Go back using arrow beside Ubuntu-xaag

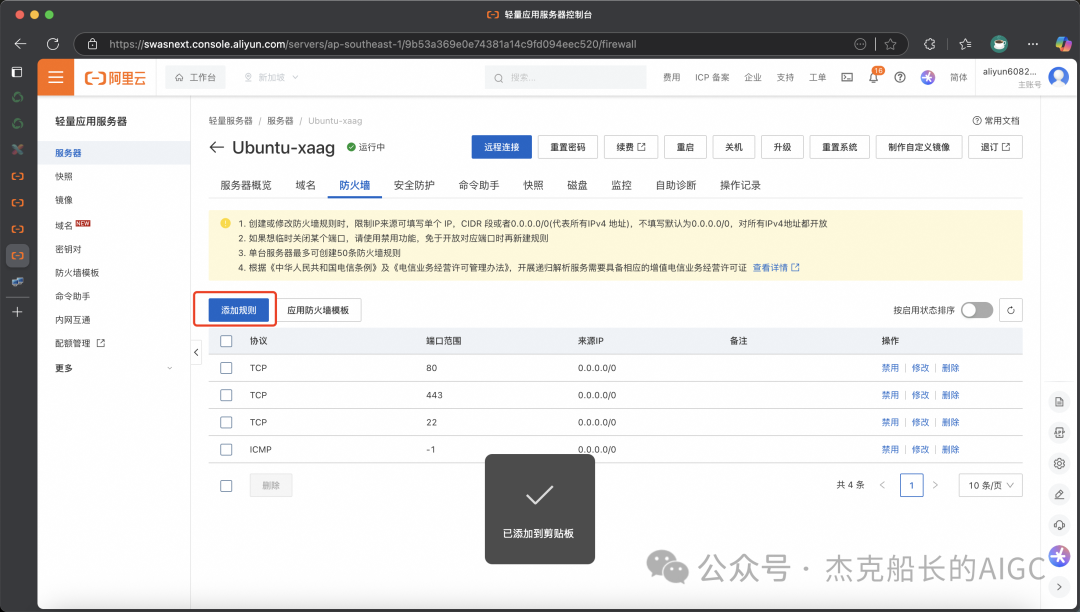click(217, 147)
